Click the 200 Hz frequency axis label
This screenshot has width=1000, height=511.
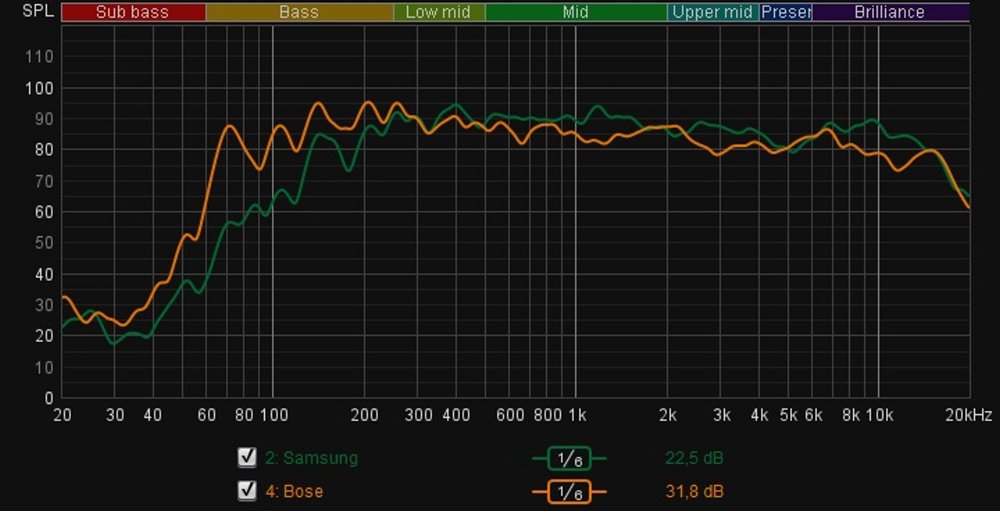click(364, 414)
